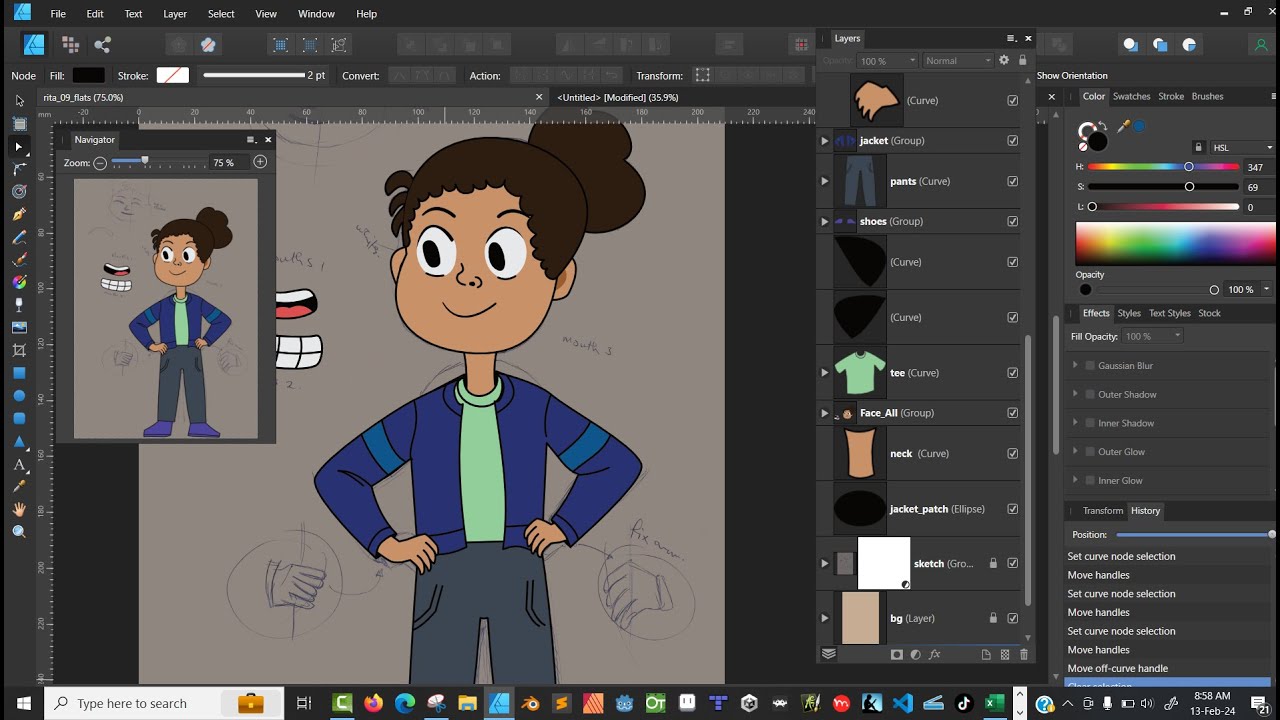
Task: Select the Corner tool
Action: [19, 169]
